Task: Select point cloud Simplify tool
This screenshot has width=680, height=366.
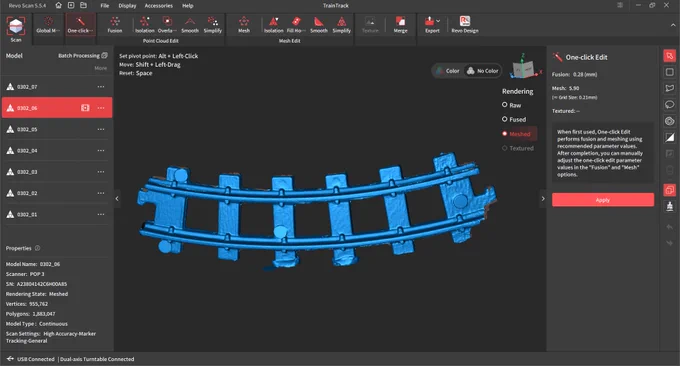Action: click(212, 25)
